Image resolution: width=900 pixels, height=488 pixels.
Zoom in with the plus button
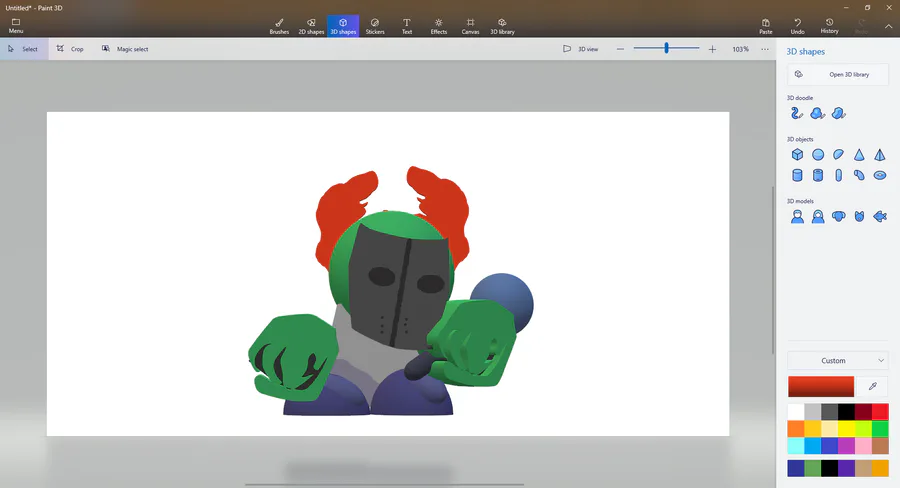(712, 49)
